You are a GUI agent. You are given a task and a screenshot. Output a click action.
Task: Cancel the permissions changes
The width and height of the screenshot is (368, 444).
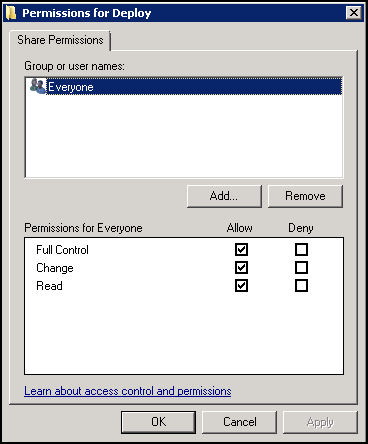pos(240,422)
